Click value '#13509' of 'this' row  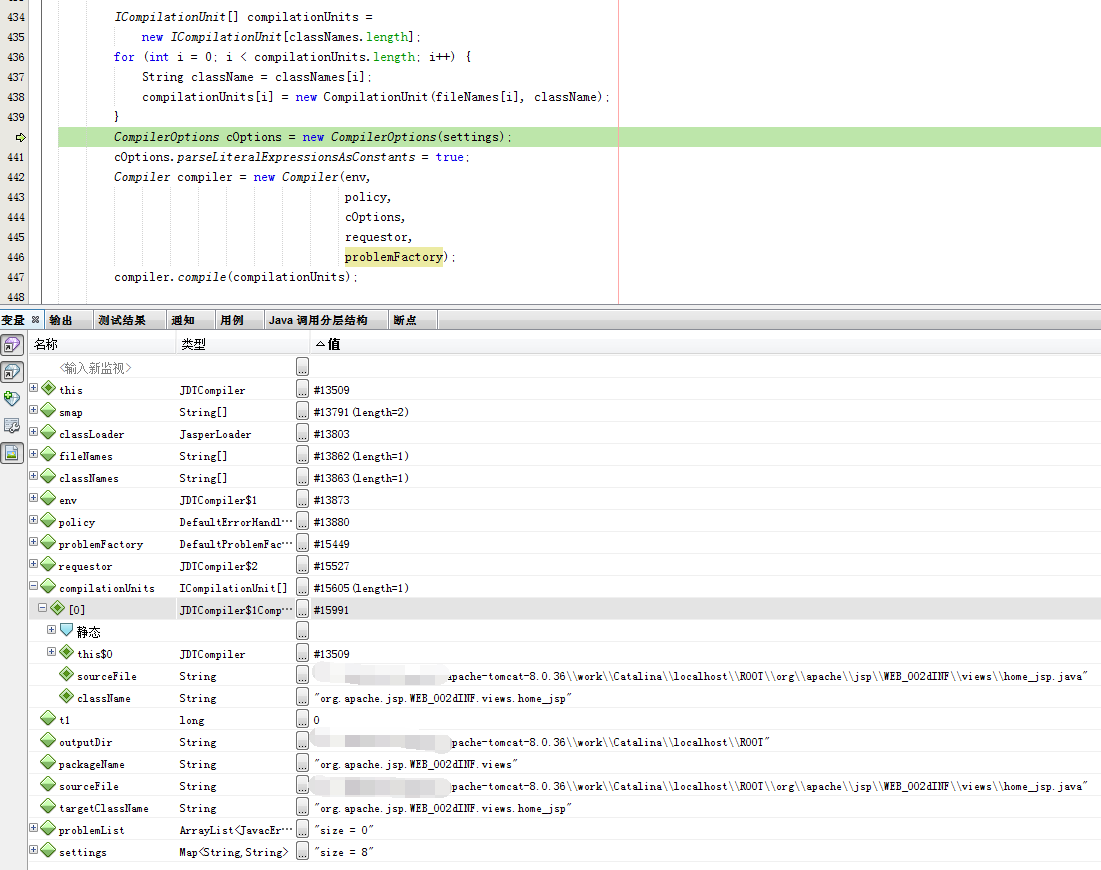331,390
